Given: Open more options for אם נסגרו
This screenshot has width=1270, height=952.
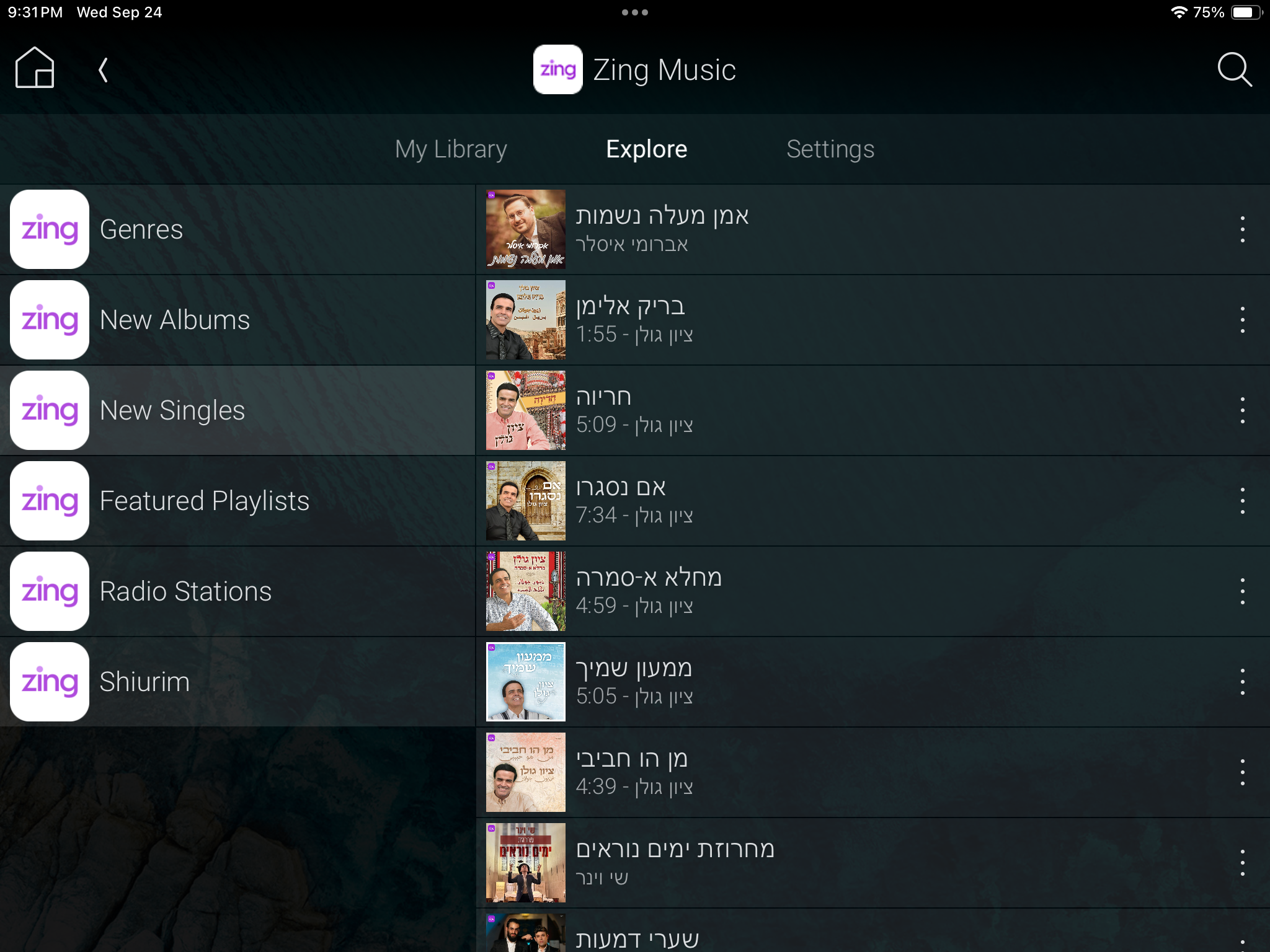Looking at the screenshot, I should coord(1242,501).
